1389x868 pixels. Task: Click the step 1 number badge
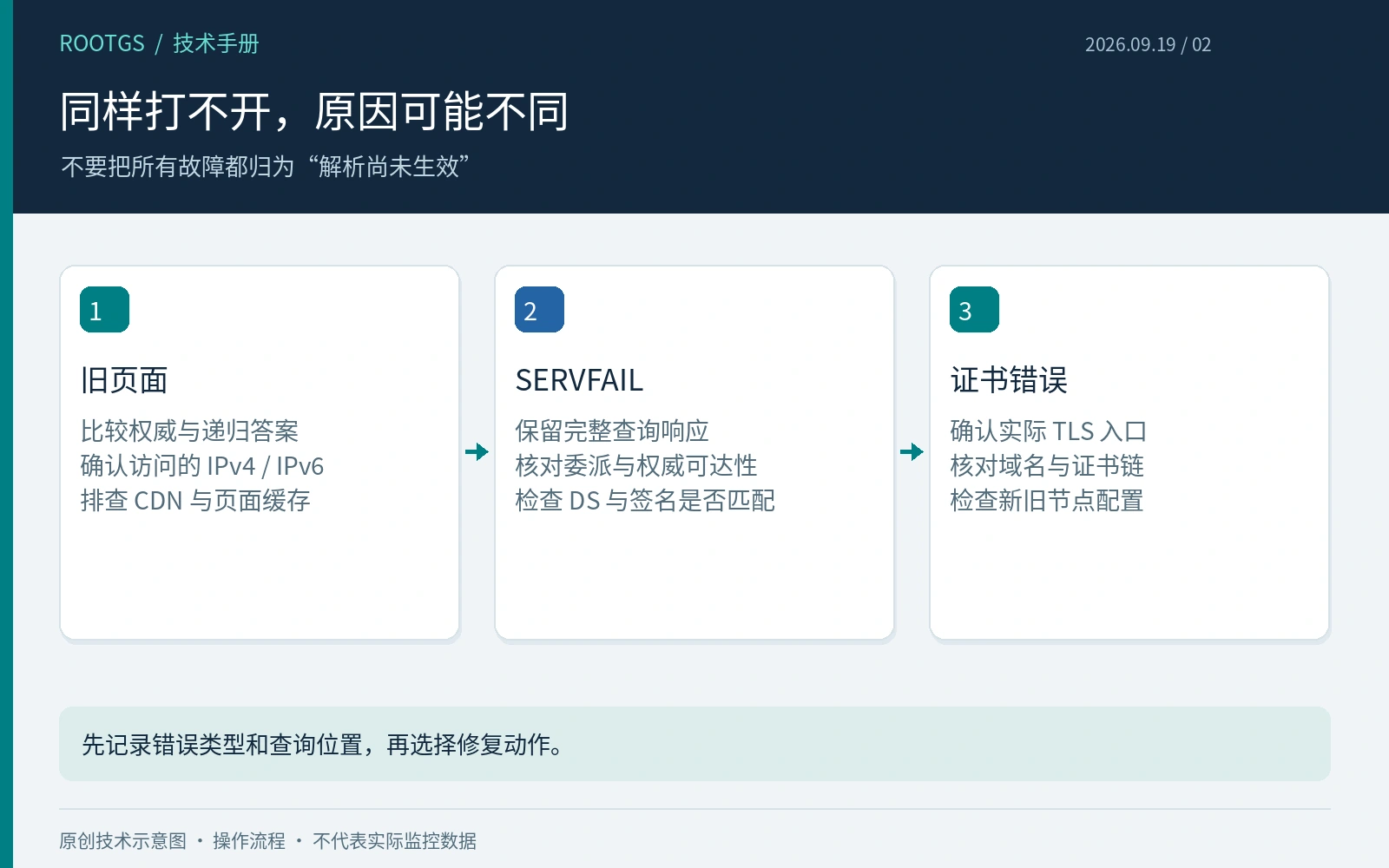pos(104,310)
